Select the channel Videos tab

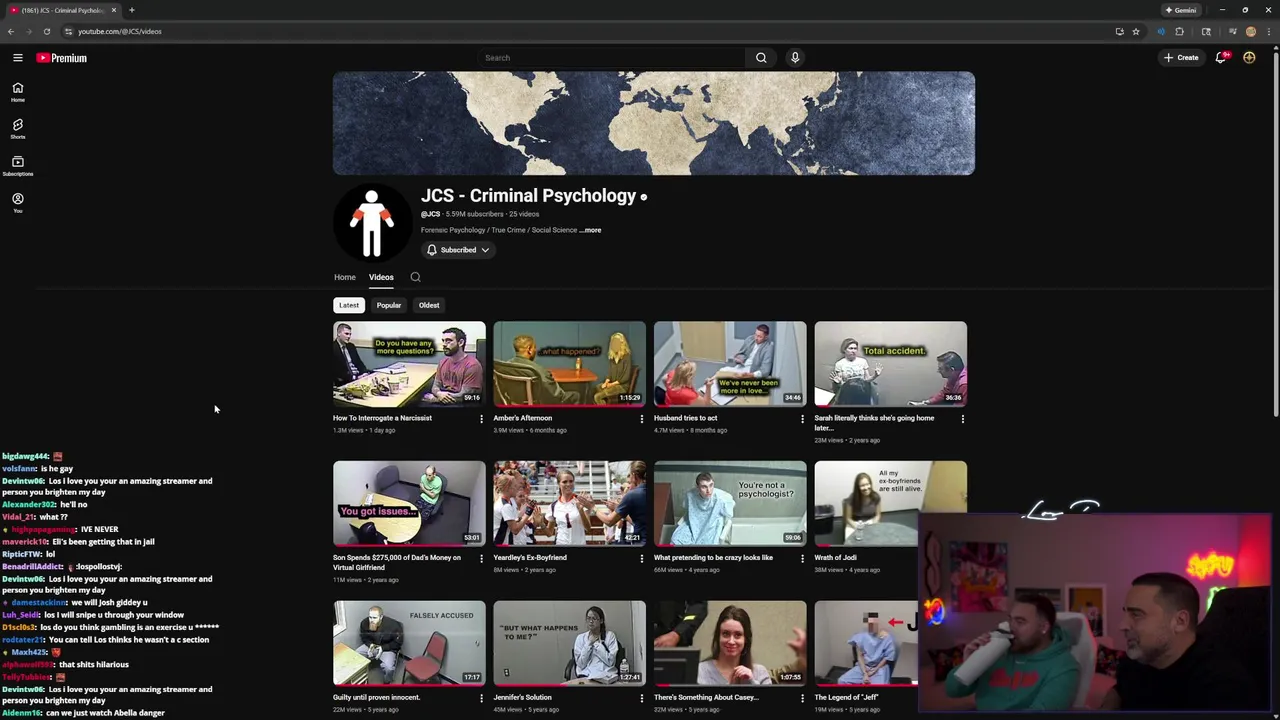tap(381, 277)
